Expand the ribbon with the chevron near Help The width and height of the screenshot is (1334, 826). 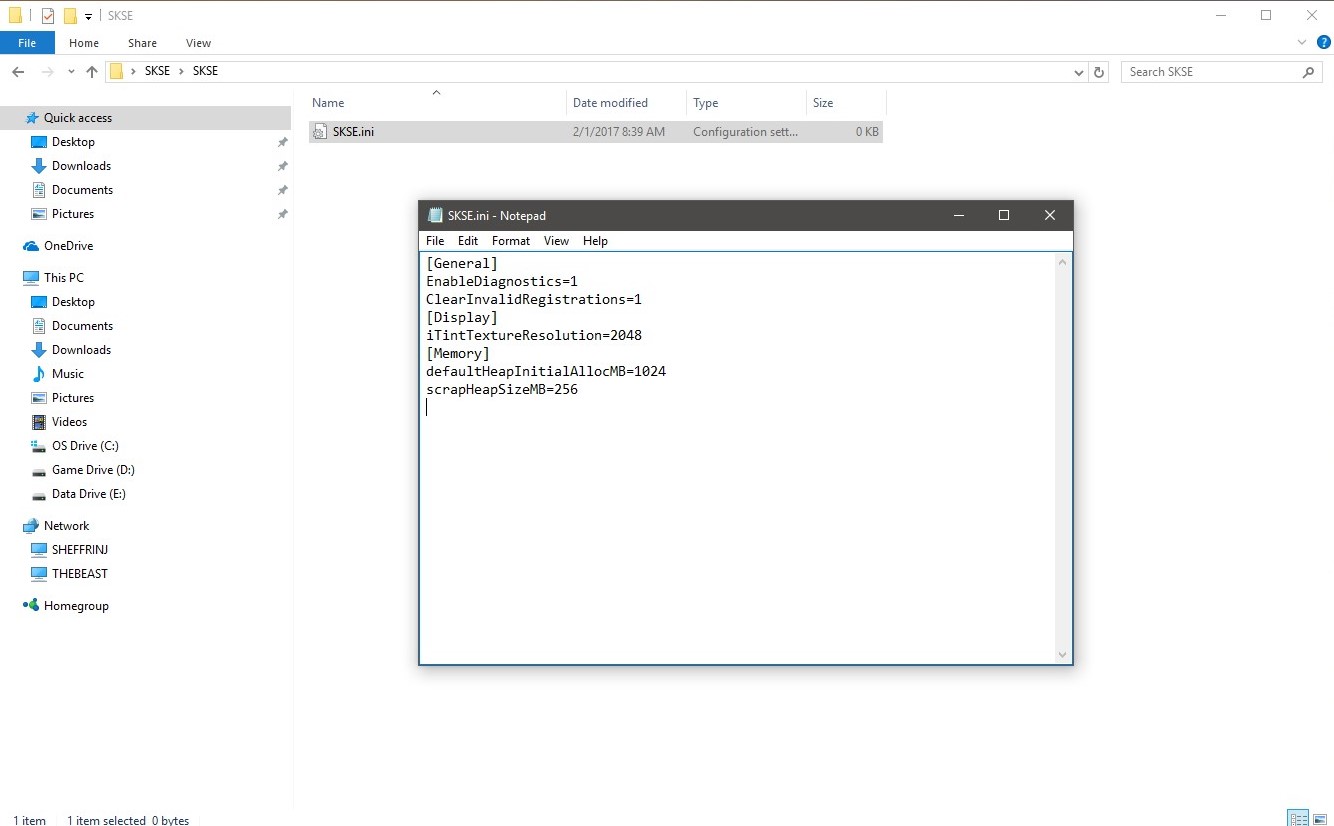(x=1301, y=43)
